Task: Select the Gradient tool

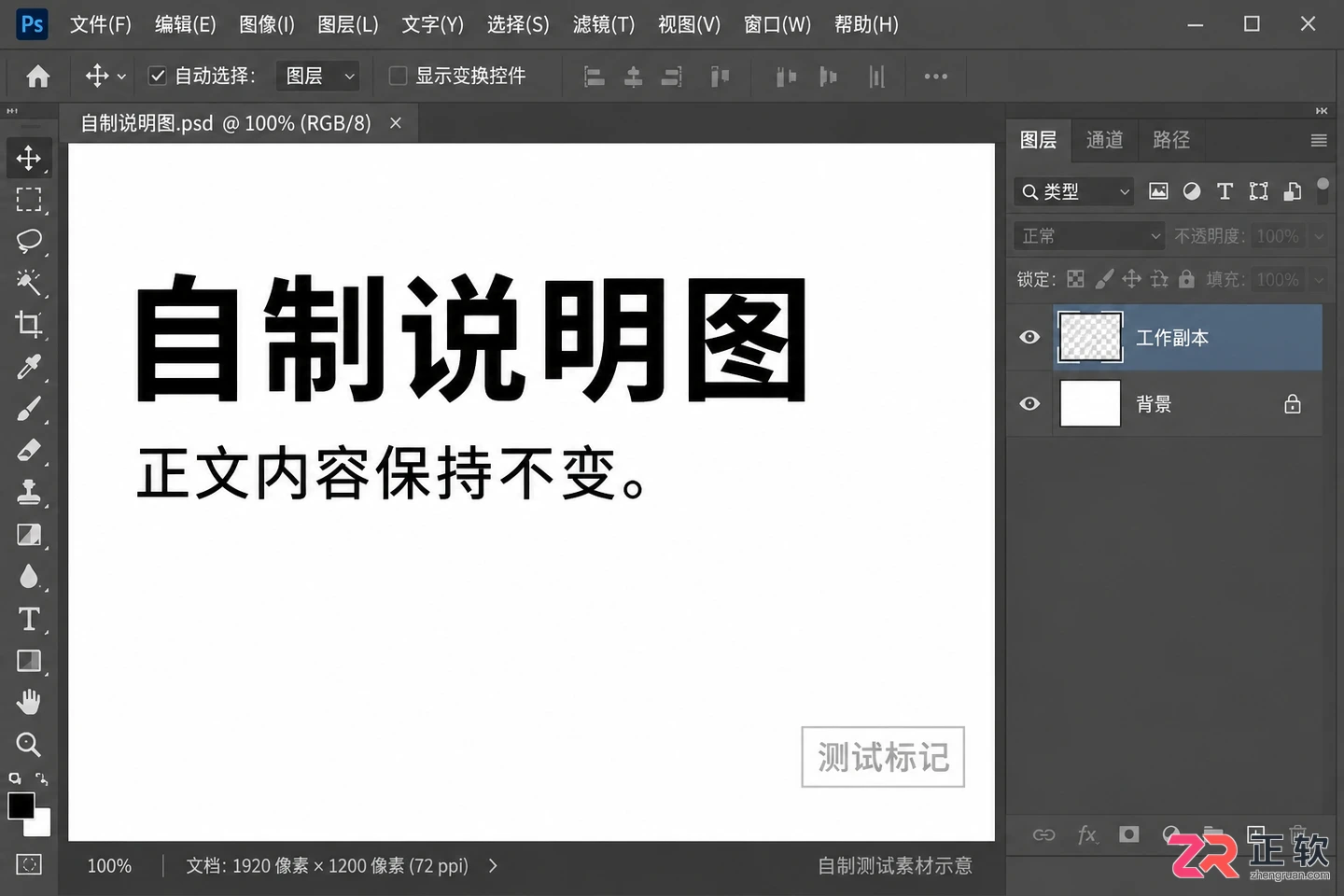Action: pyautogui.click(x=28, y=535)
